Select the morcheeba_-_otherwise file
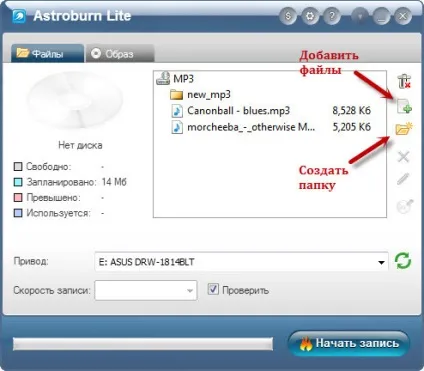 (x=271, y=127)
